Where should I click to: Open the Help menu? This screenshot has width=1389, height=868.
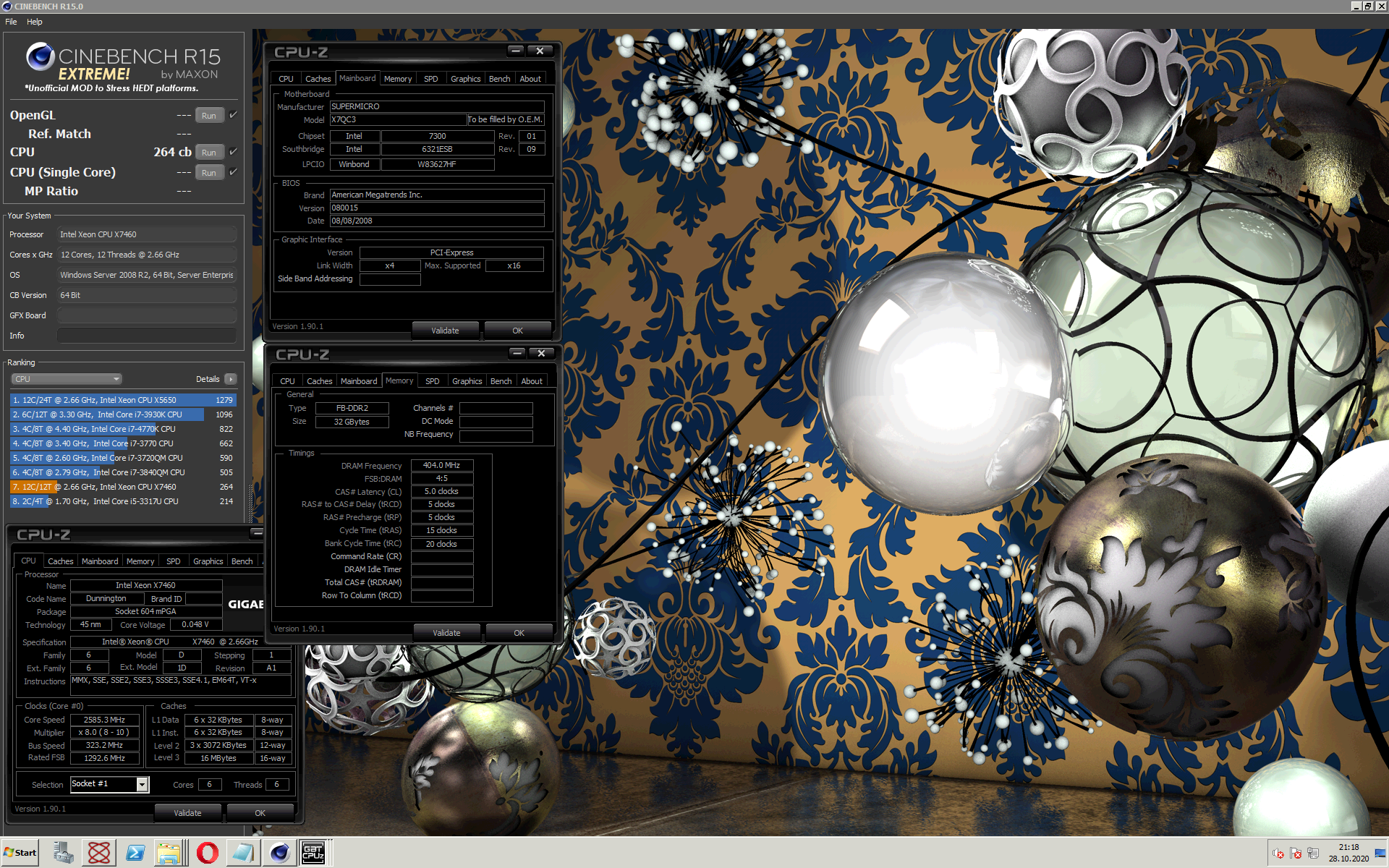[x=35, y=22]
